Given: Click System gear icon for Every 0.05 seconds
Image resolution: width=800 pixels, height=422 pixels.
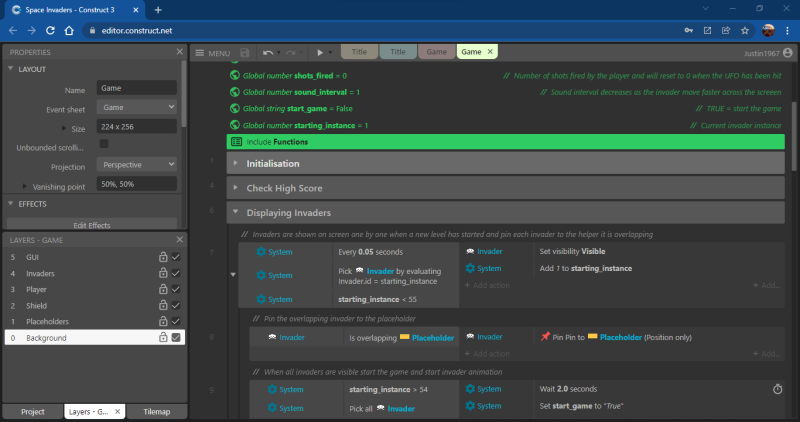Looking at the screenshot, I should 261,252.
